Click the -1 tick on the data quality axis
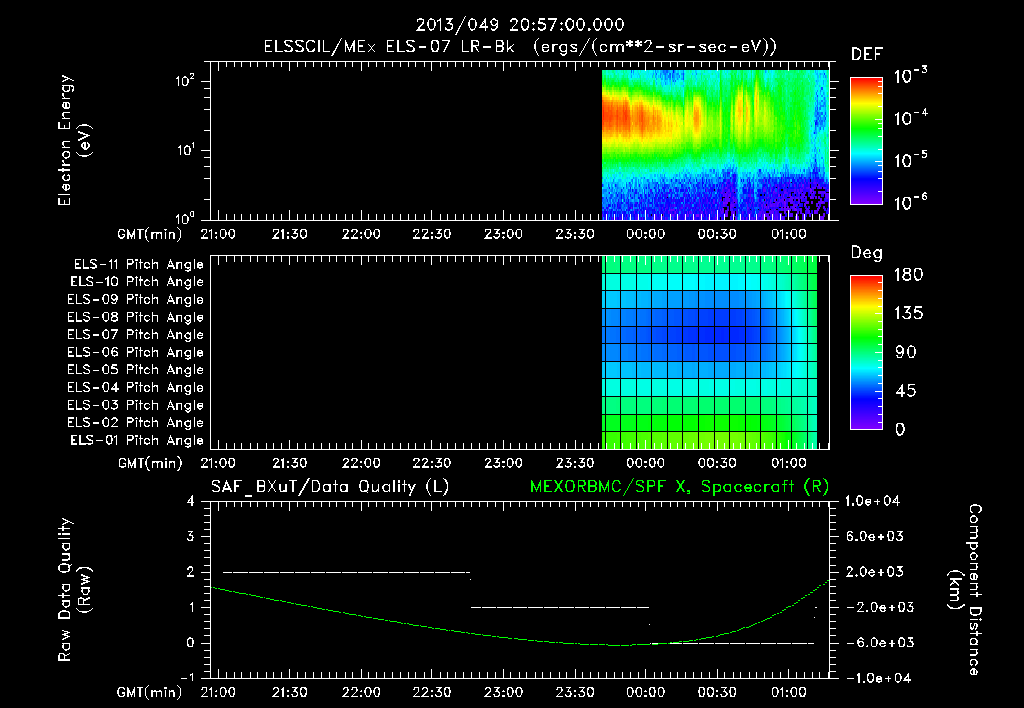The height and width of the screenshot is (708, 1024). 187,678
